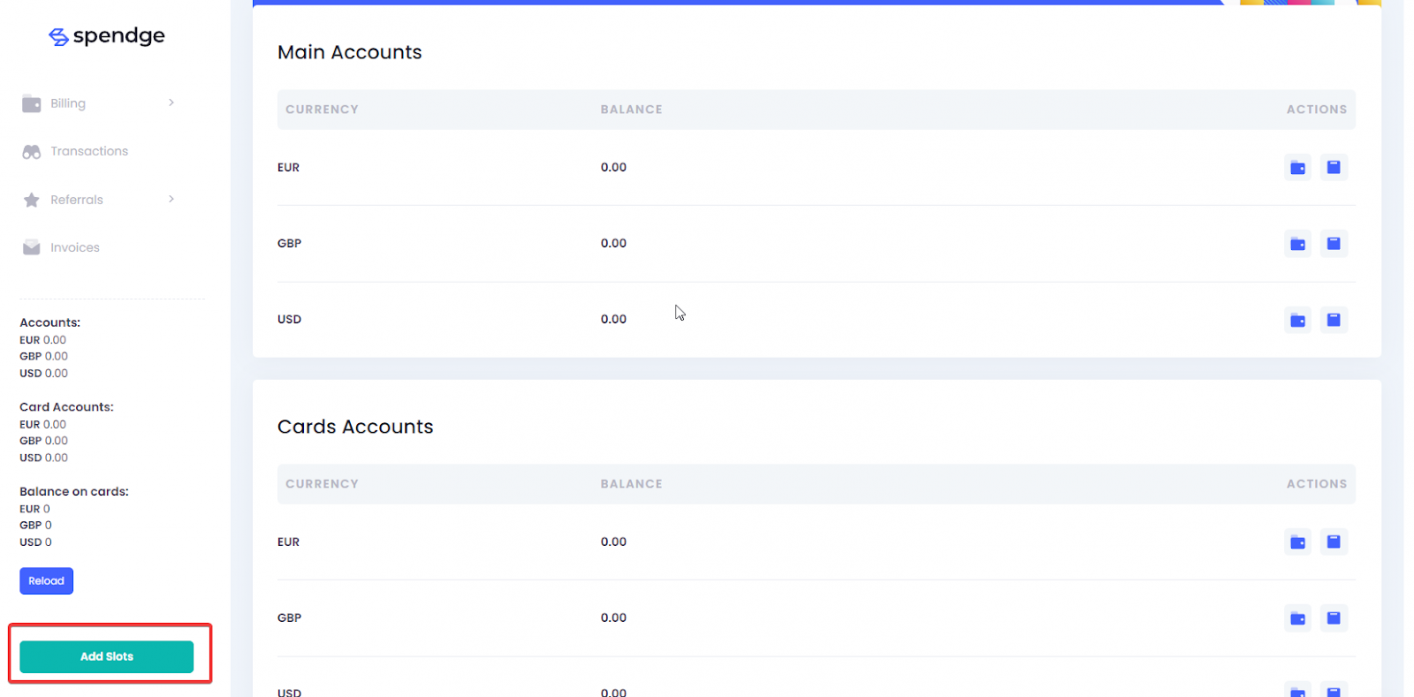Click "EUR 0" under Balance on cards
The width and height of the screenshot is (1414, 697).
35,509
